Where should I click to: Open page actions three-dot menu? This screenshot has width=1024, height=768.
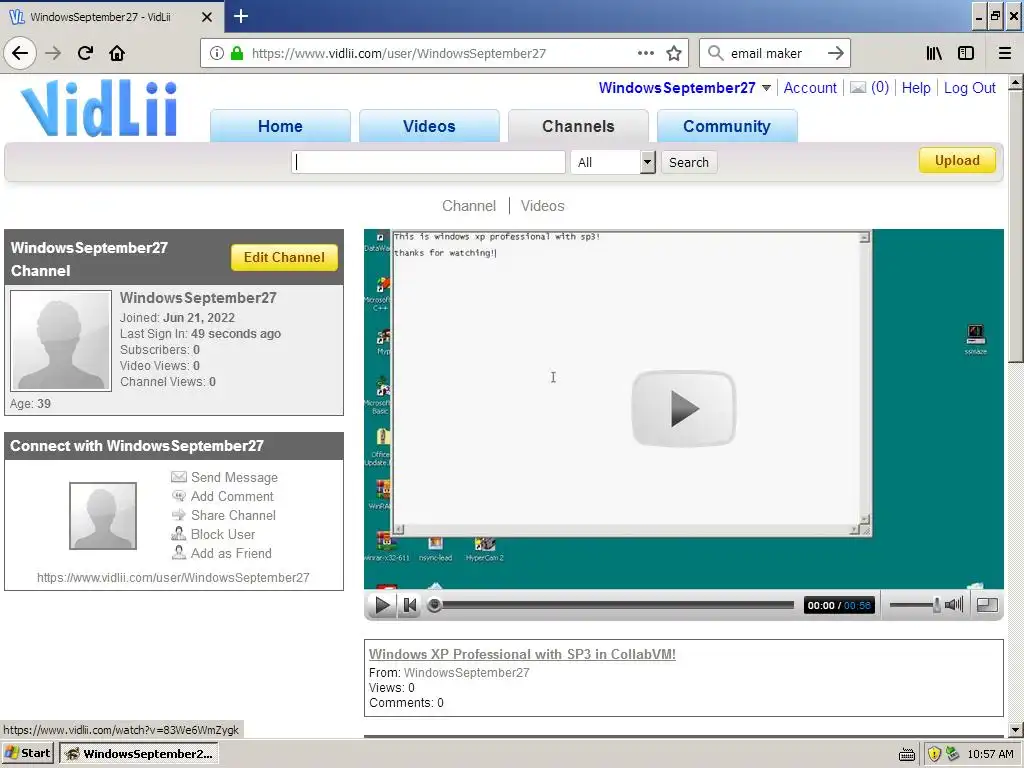[x=645, y=54]
